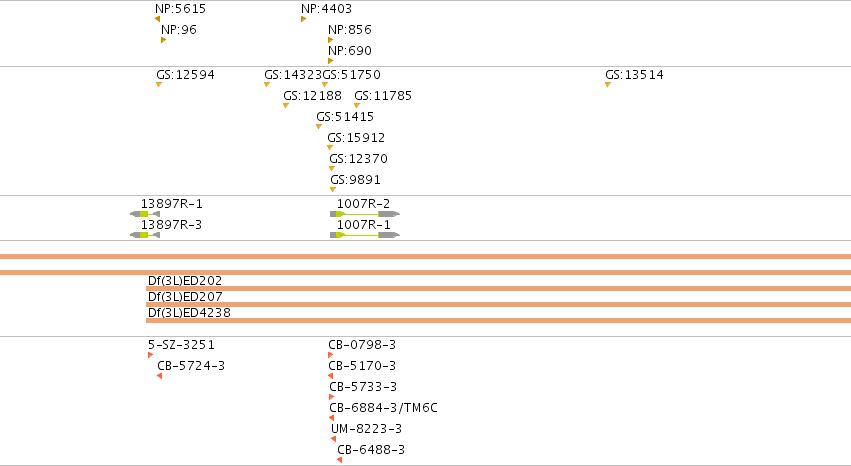Click the NP:5615 insertion marker triangle

tap(157, 19)
